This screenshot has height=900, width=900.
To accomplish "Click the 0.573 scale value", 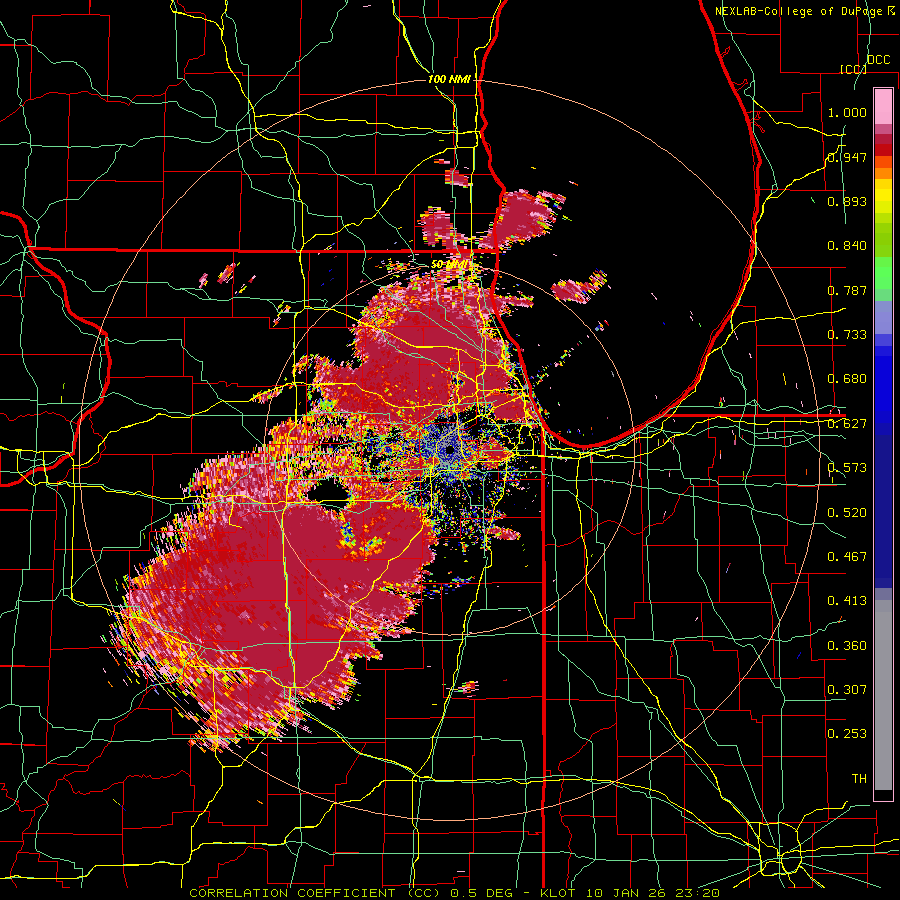I will (847, 468).
